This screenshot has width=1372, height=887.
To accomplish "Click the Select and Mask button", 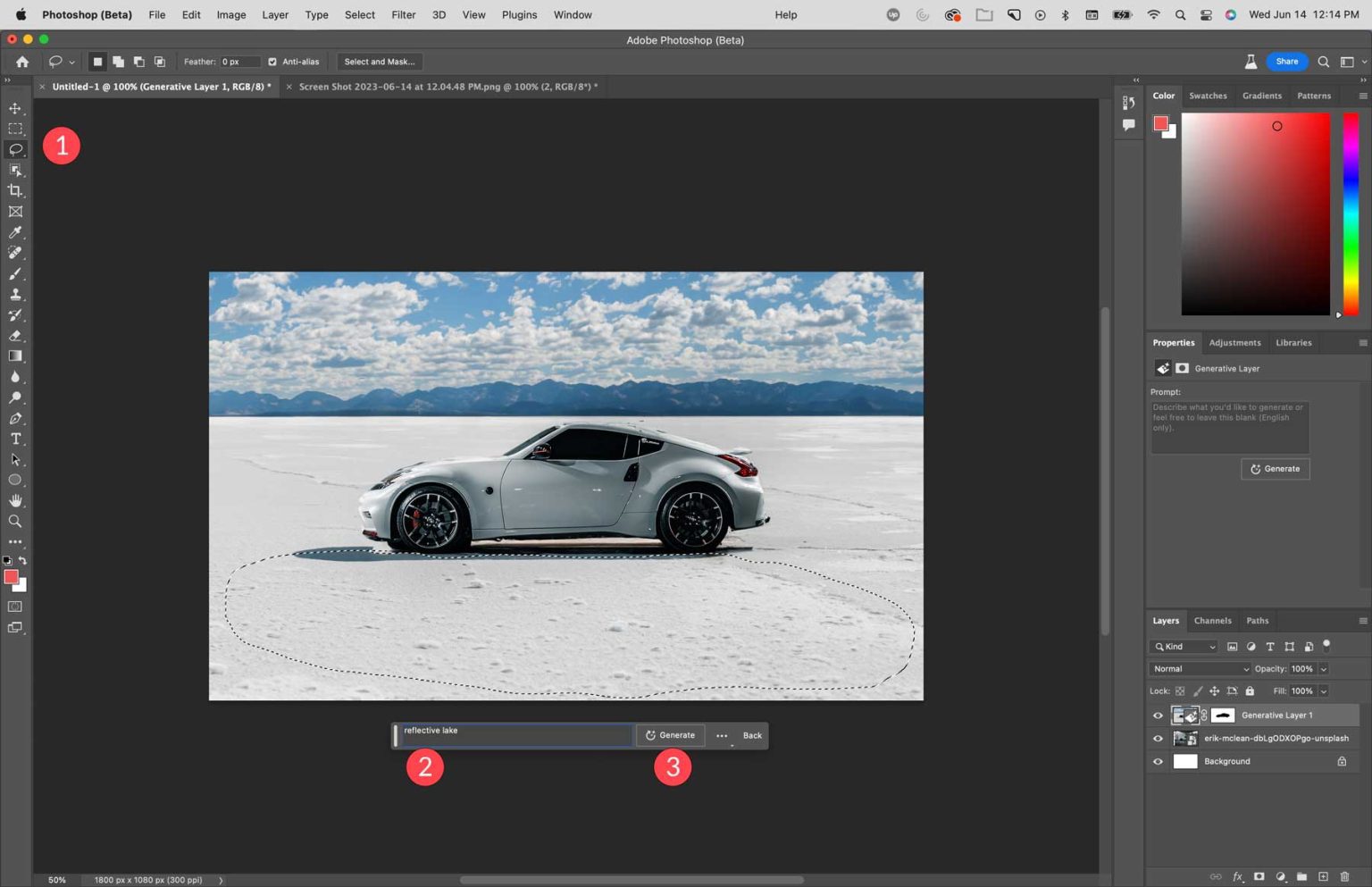I will click(380, 61).
